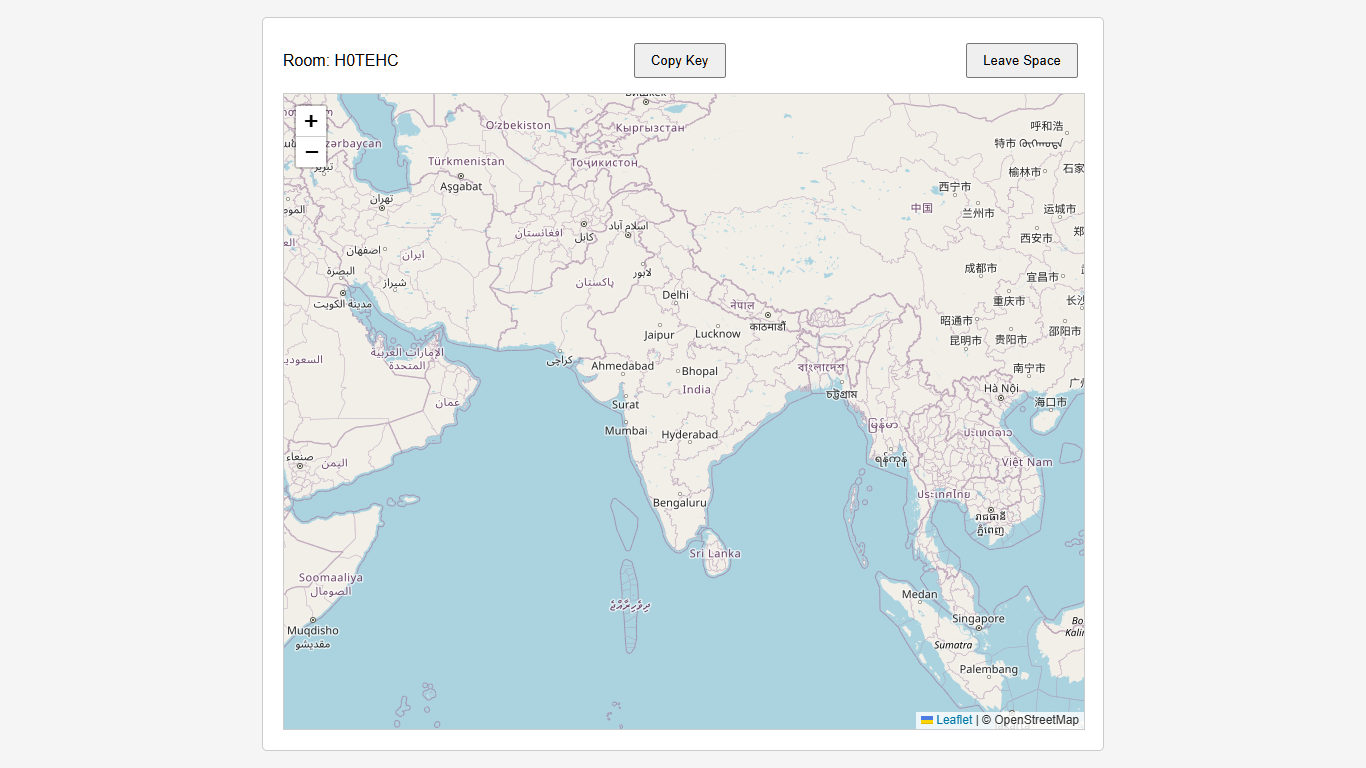Screen dimensions: 1366x768
Task: Zoom in on the map
Action: [x=311, y=121]
